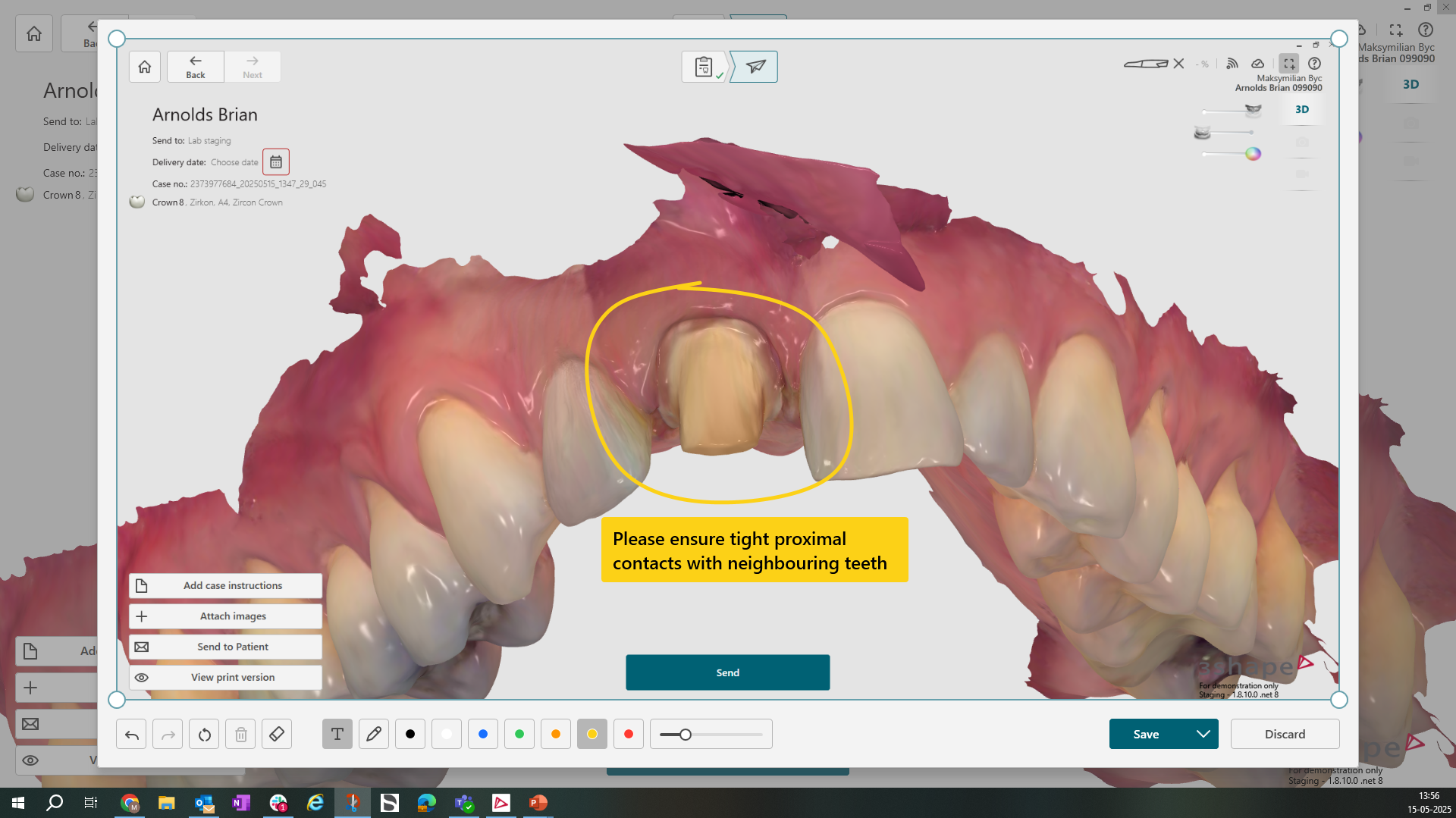Open the Save button dropdown arrow
Screen dimensions: 1456x818
[x=1203, y=734]
